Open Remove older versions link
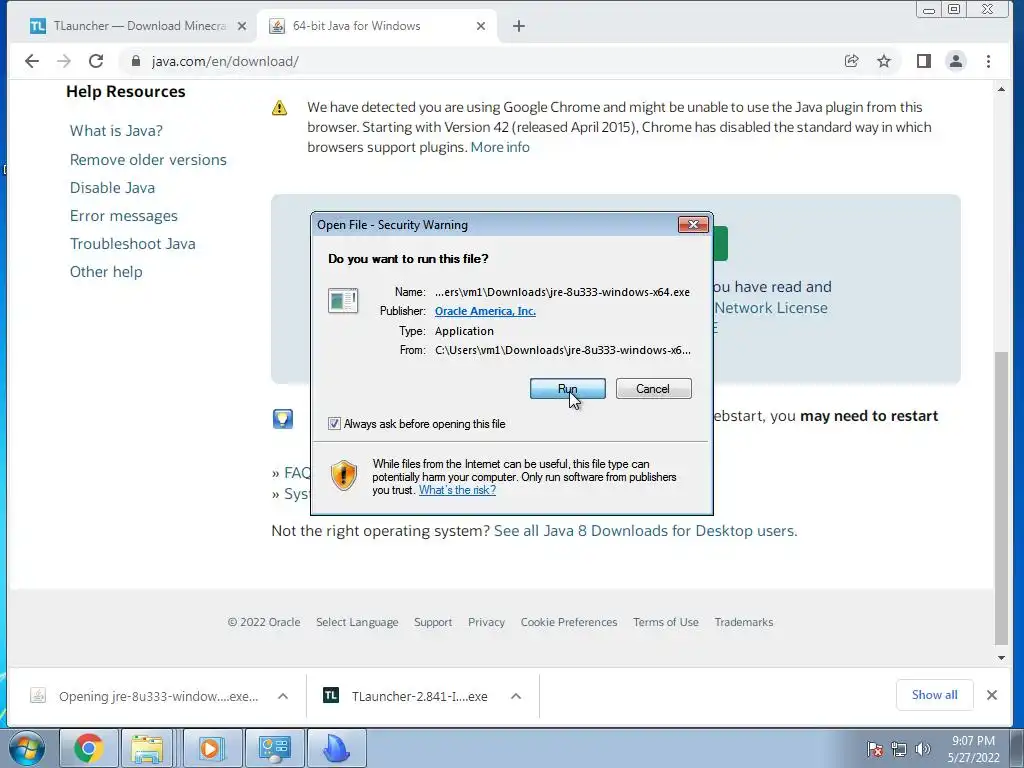 [148, 160]
